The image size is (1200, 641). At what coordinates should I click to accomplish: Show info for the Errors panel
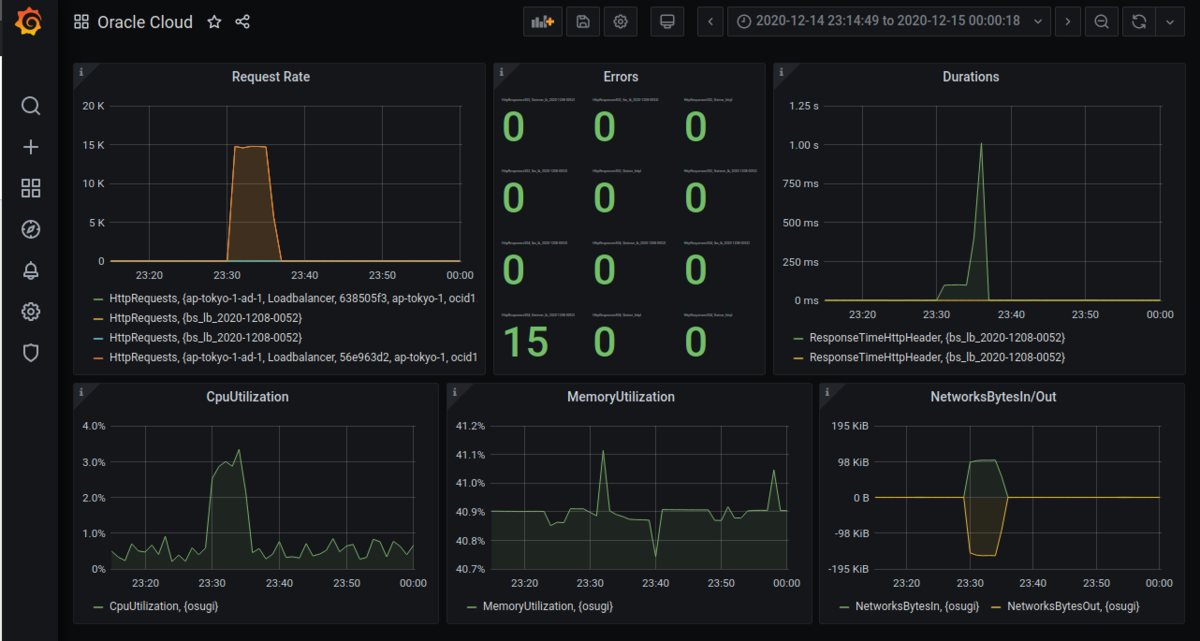(x=501, y=72)
